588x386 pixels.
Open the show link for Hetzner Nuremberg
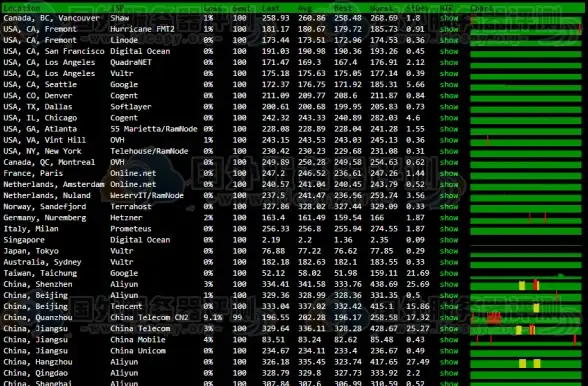coord(449,218)
